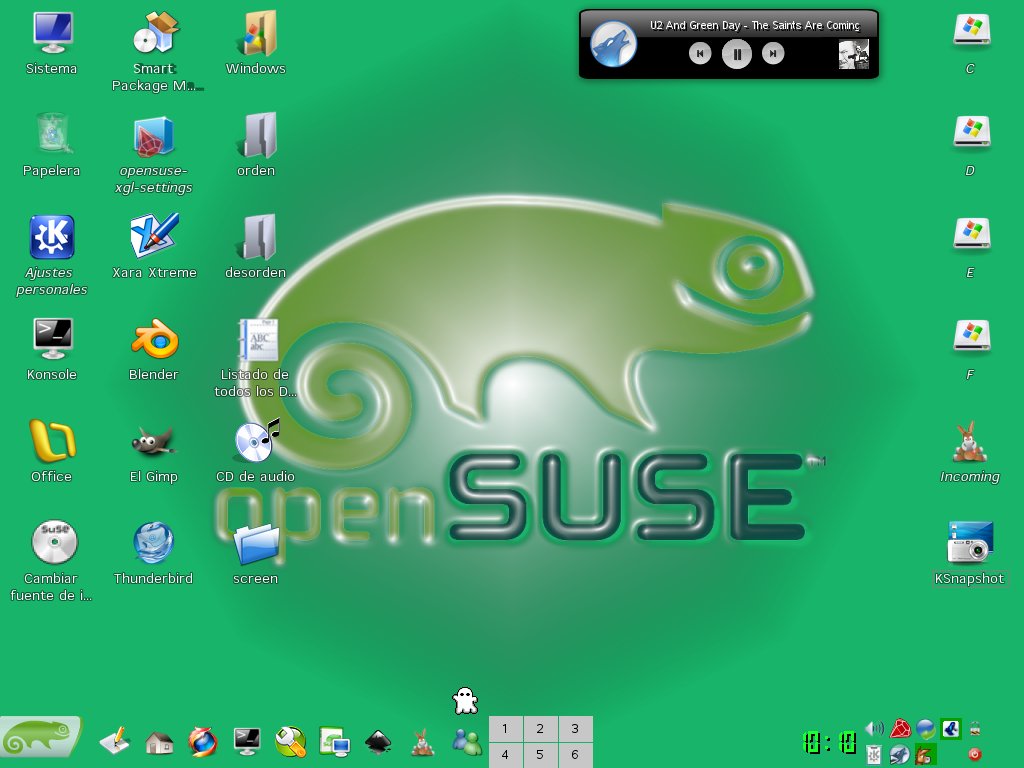Switch to virtual desktop 5
The width and height of the screenshot is (1024, 768).
540,754
